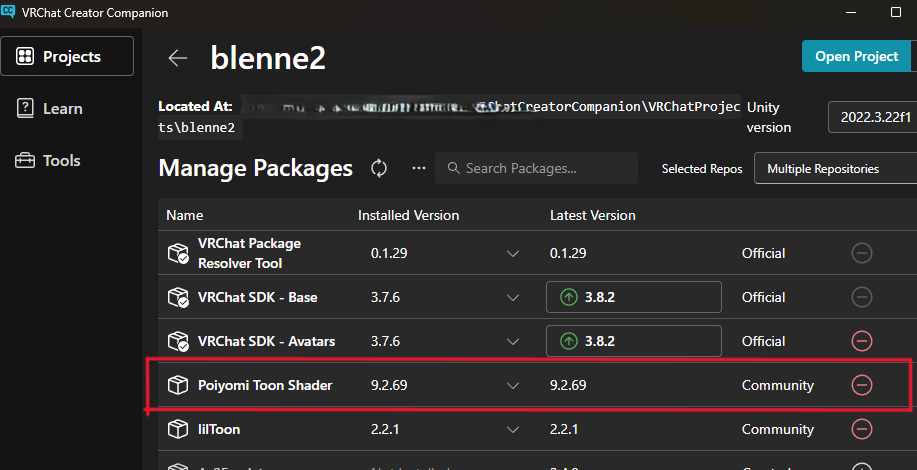Screen dimensions: 917x470
Task: Remove Poiyomi Toon Shader package
Action: (861, 385)
